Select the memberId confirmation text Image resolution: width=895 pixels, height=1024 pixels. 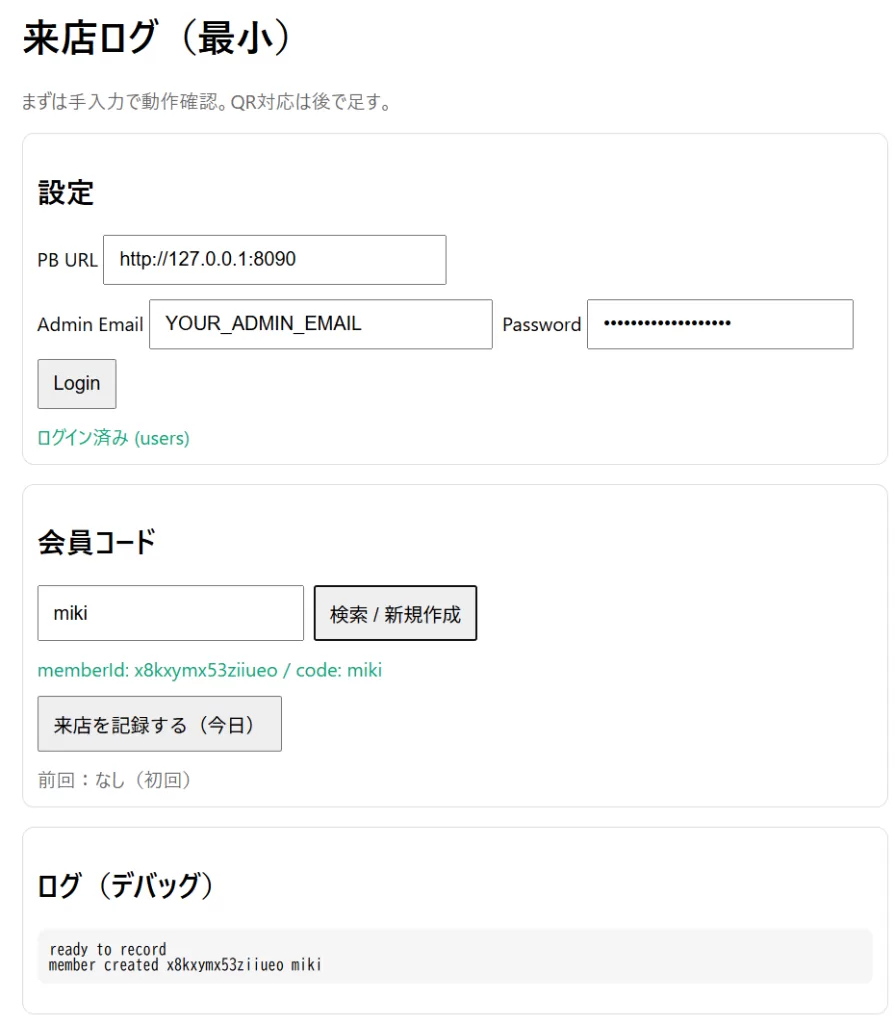pyautogui.click(x=208, y=669)
